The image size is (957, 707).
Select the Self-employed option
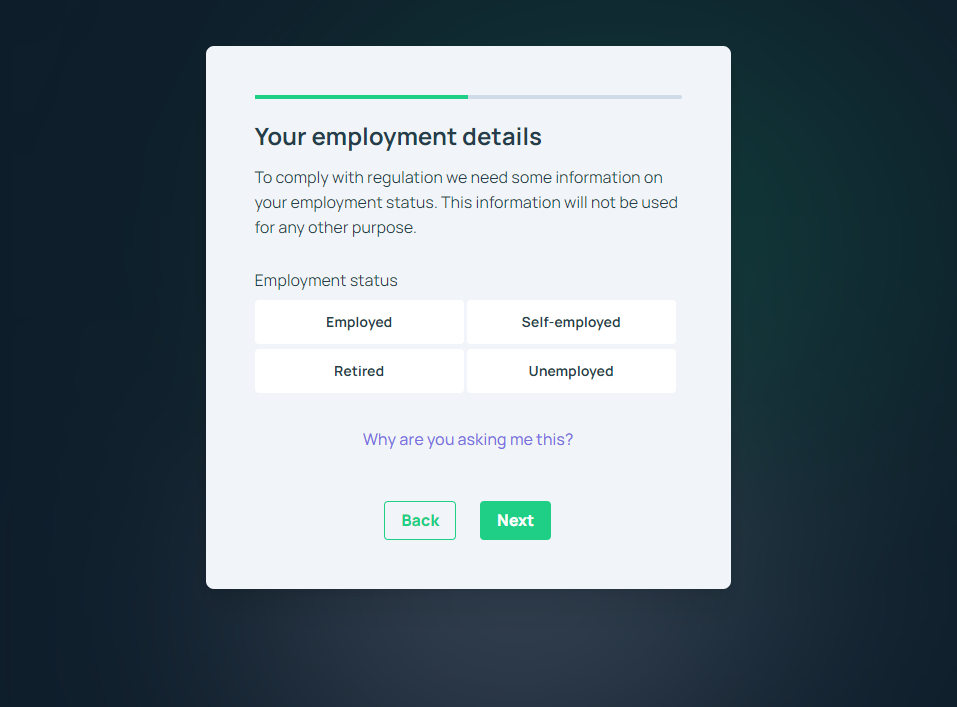point(571,322)
